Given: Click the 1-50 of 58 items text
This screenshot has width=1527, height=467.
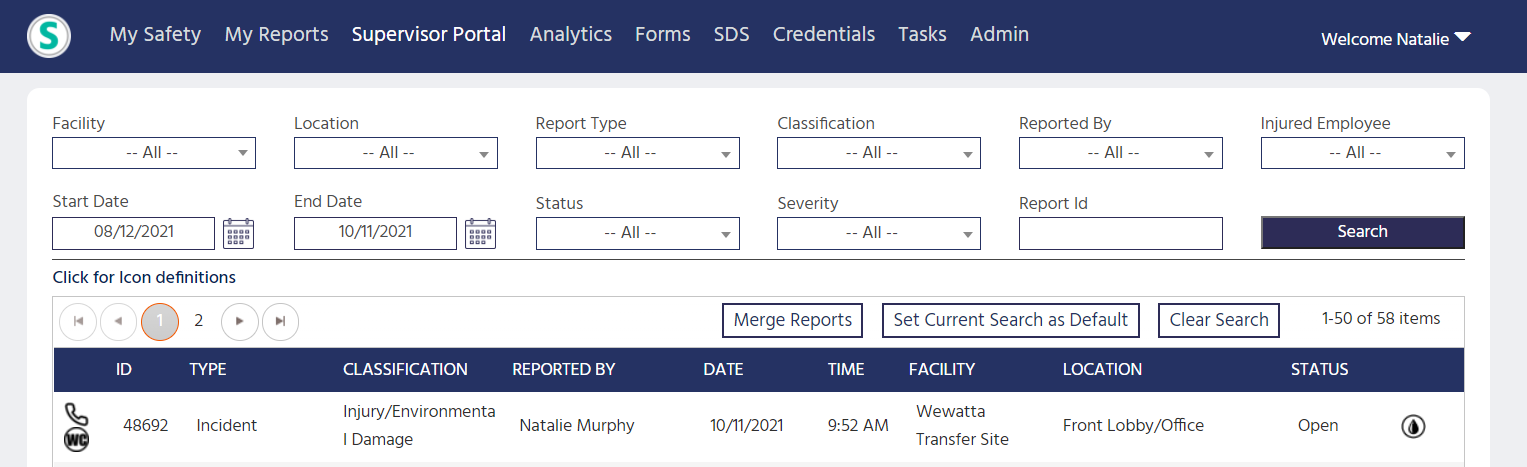Looking at the screenshot, I should click(1381, 319).
